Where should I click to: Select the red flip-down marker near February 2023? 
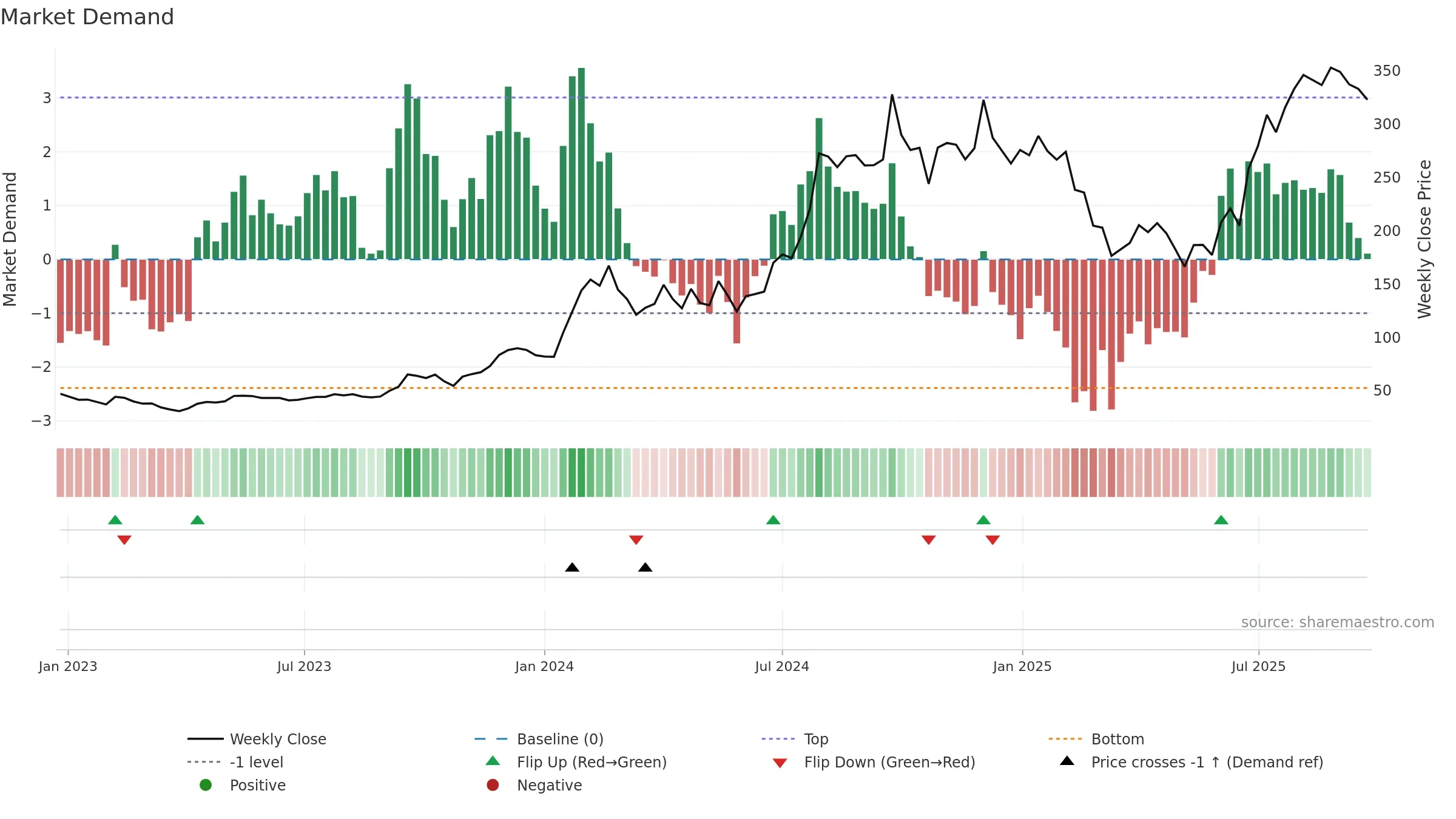tap(124, 540)
